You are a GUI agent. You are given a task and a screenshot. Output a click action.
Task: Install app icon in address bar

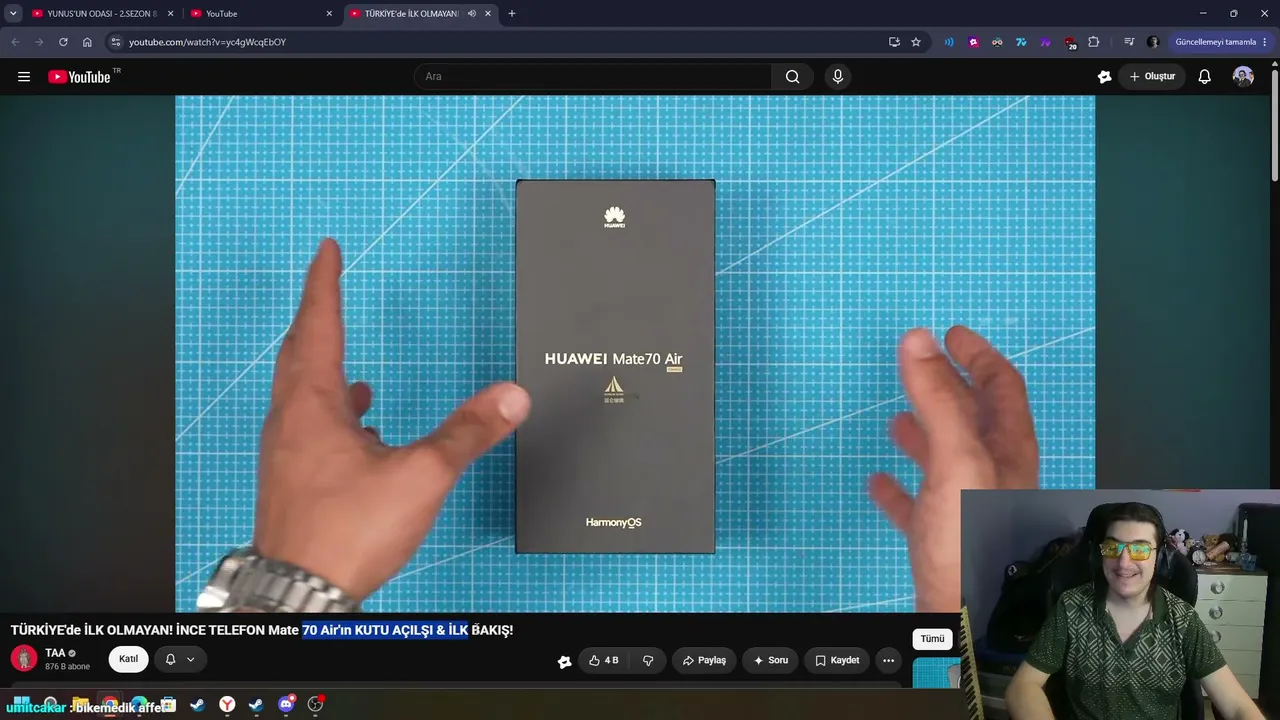[x=894, y=42]
